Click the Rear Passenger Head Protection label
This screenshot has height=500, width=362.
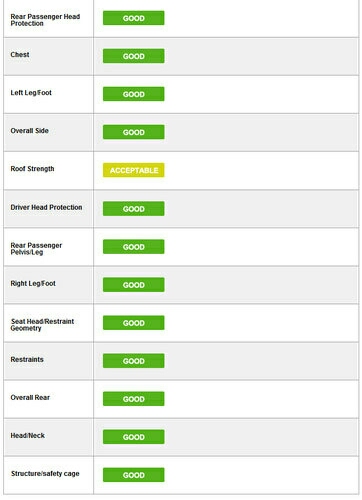click(45, 20)
